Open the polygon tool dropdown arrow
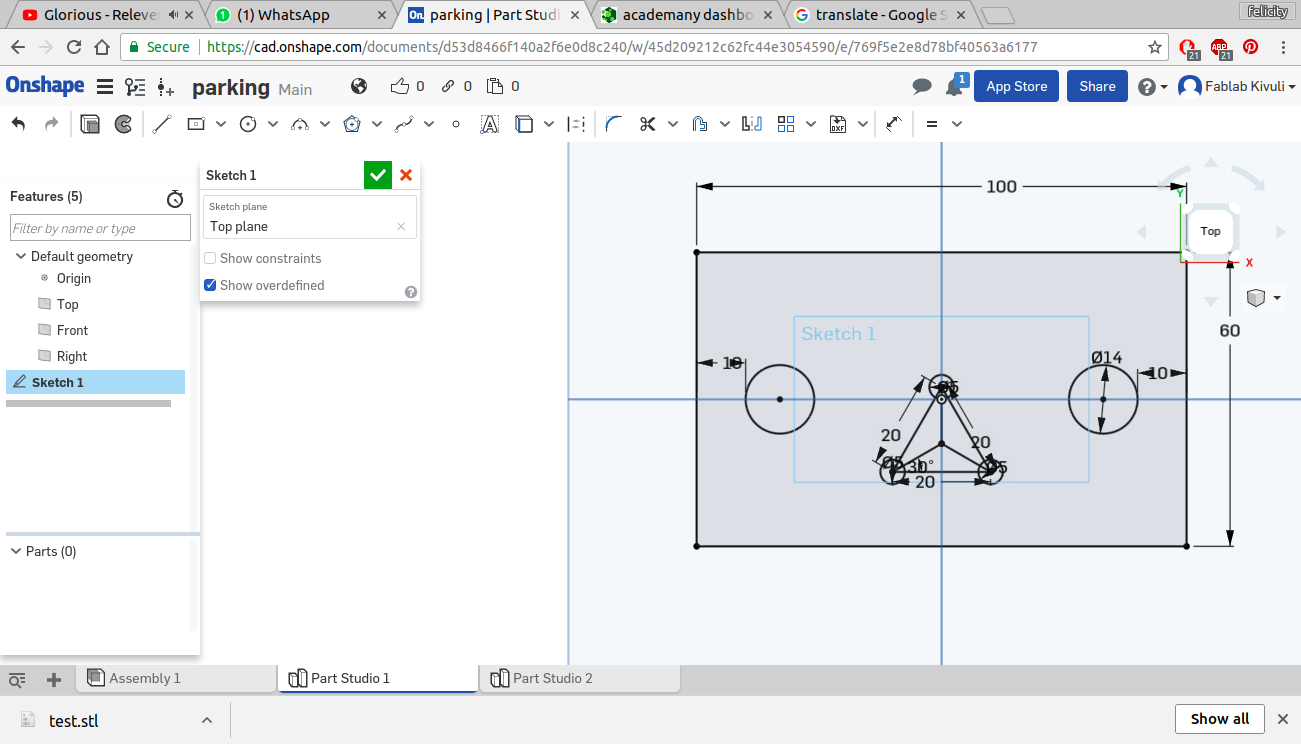The height and width of the screenshot is (744, 1301). pyautogui.click(x=377, y=124)
